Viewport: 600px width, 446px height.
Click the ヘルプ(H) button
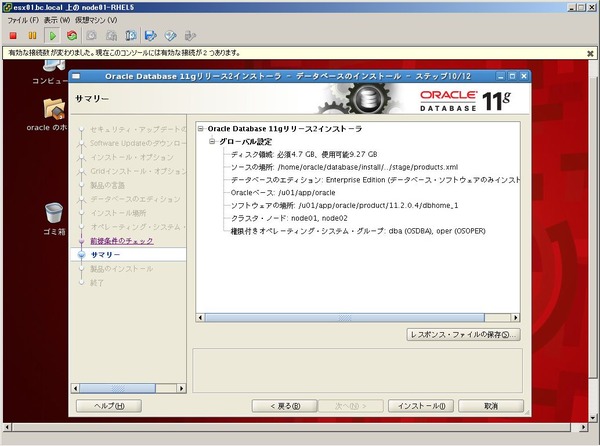click(x=109, y=406)
